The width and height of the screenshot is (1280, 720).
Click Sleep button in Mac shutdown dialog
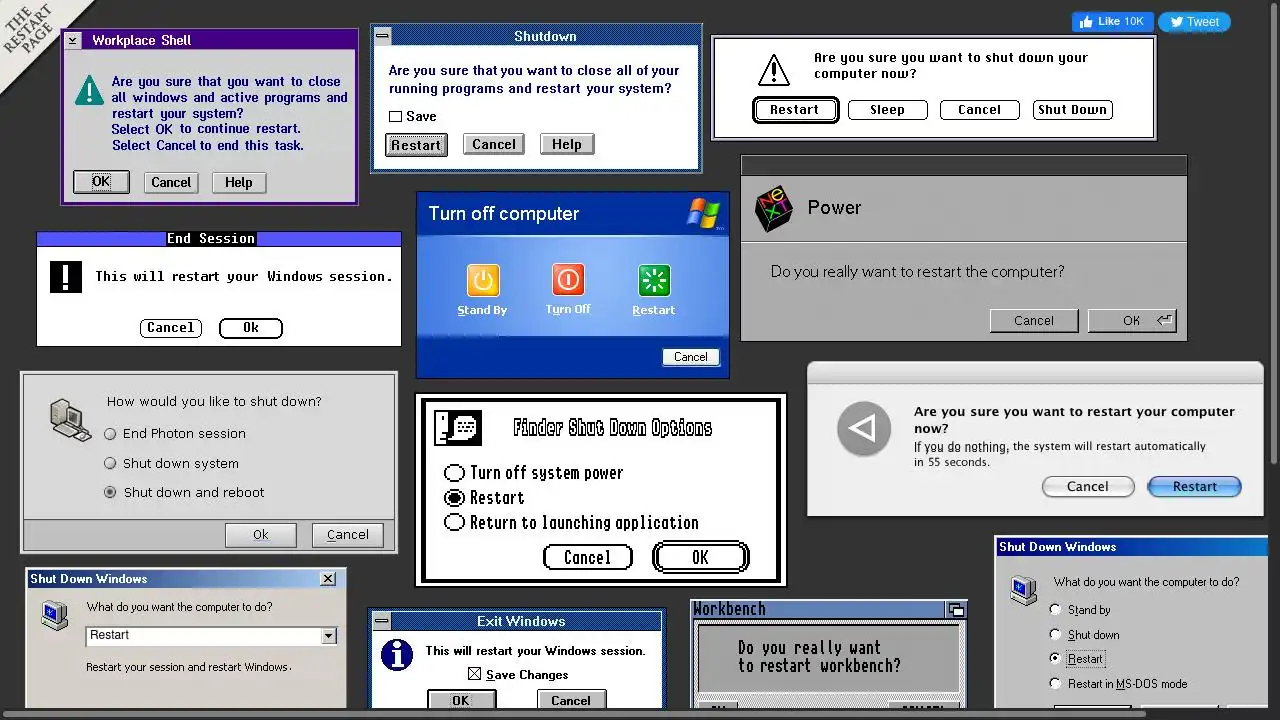click(x=887, y=110)
